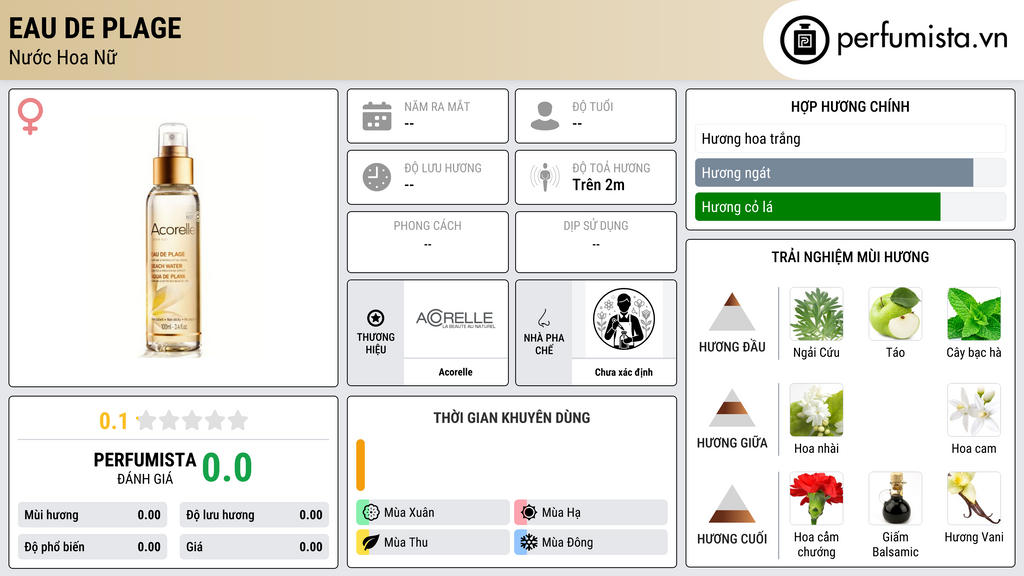Click the Trên 2m projection value
Image resolution: width=1024 pixels, height=576 pixels.
598,185
